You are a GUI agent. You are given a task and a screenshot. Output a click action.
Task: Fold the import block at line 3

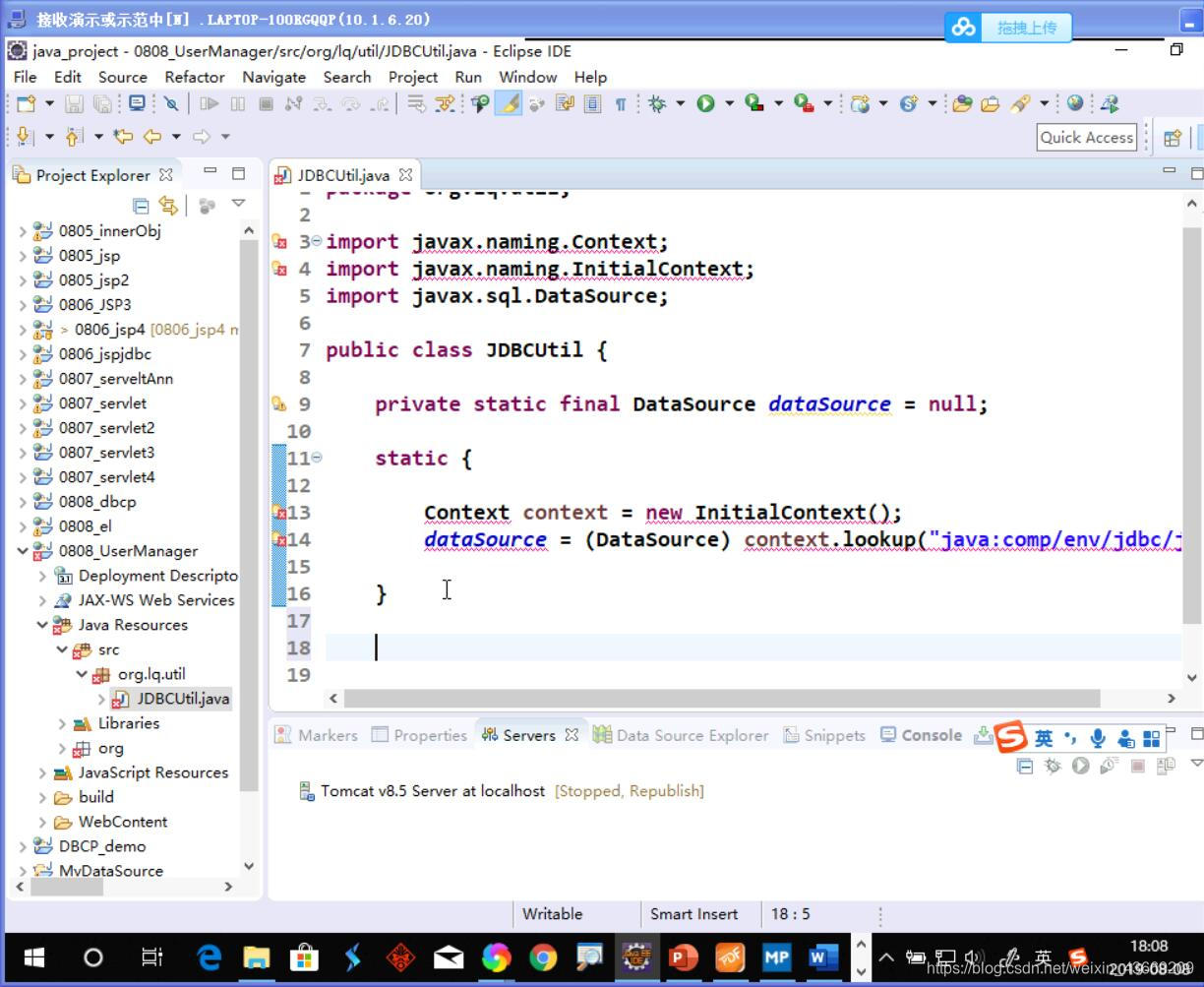click(317, 242)
